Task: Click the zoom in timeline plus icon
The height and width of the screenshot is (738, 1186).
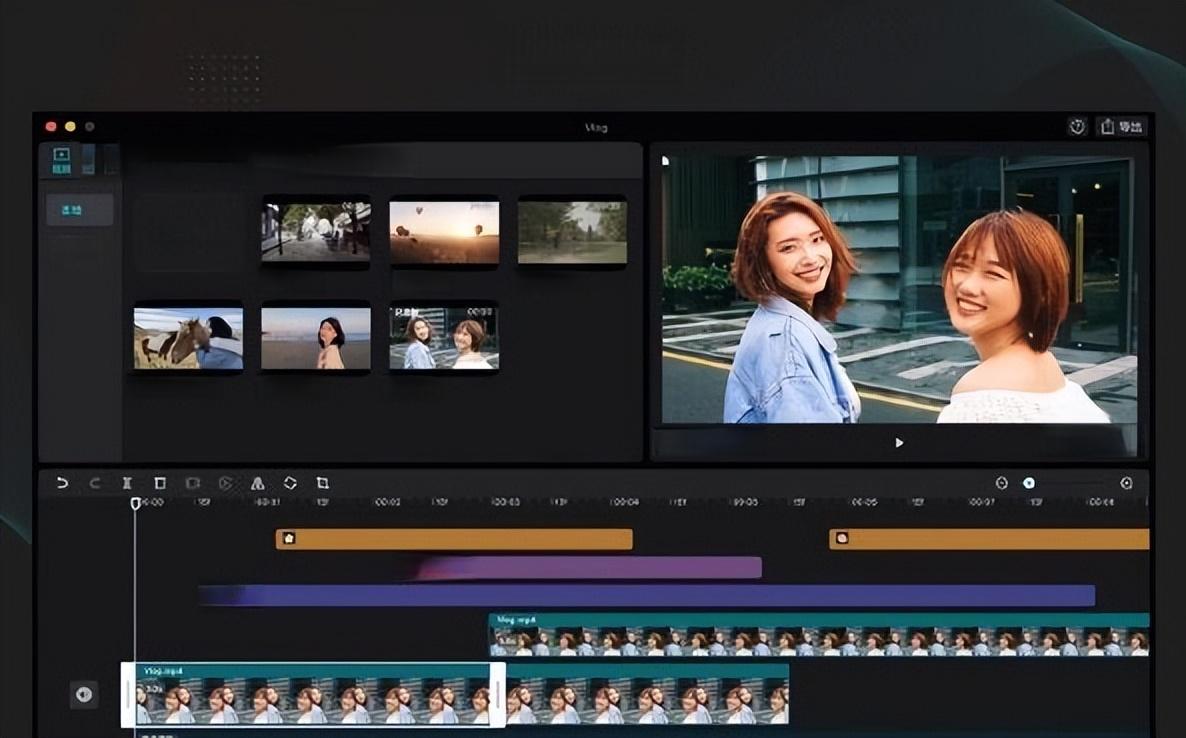Action: tap(1126, 483)
